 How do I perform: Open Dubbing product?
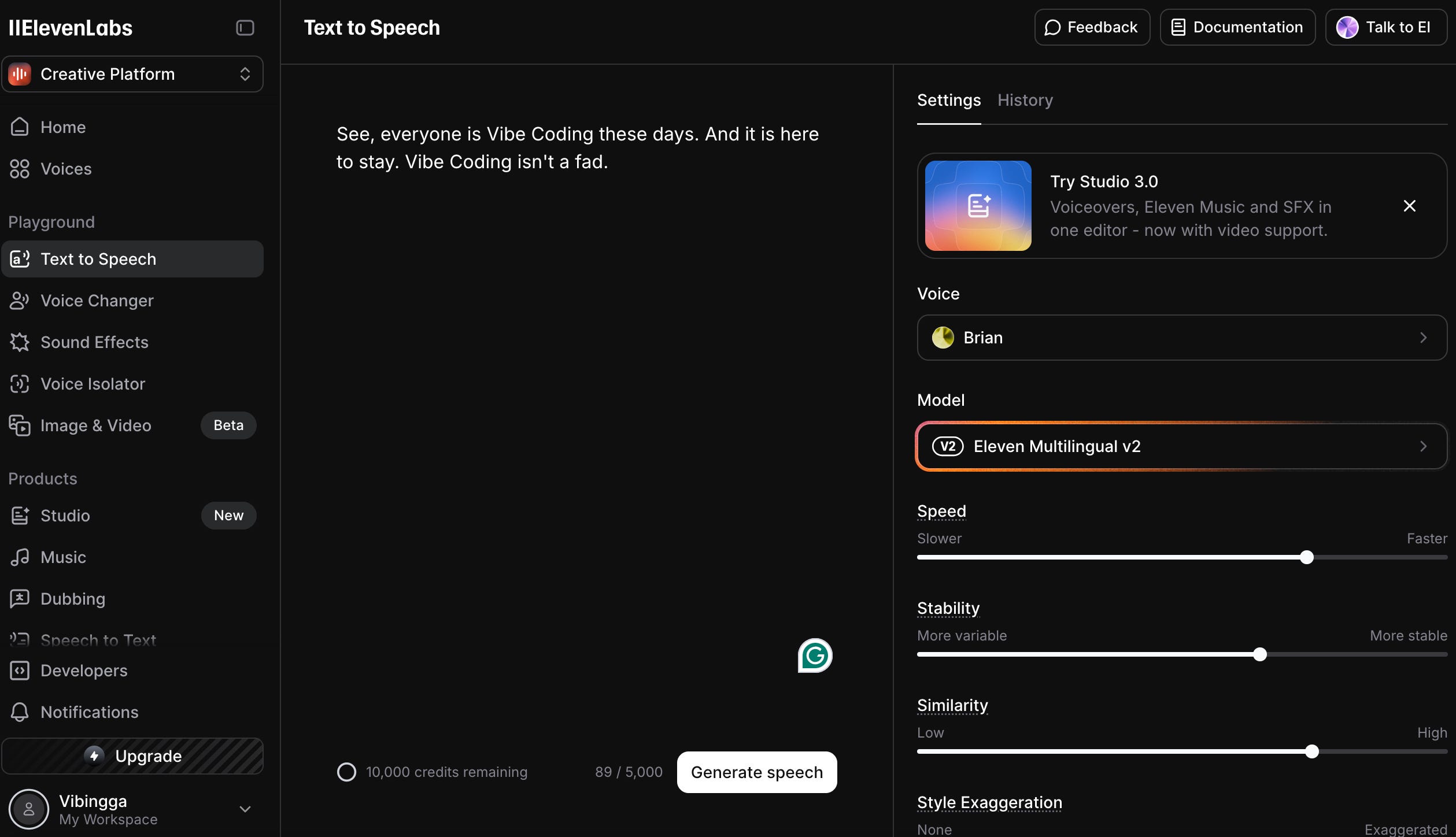pyautogui.click(x=73, y=599)
